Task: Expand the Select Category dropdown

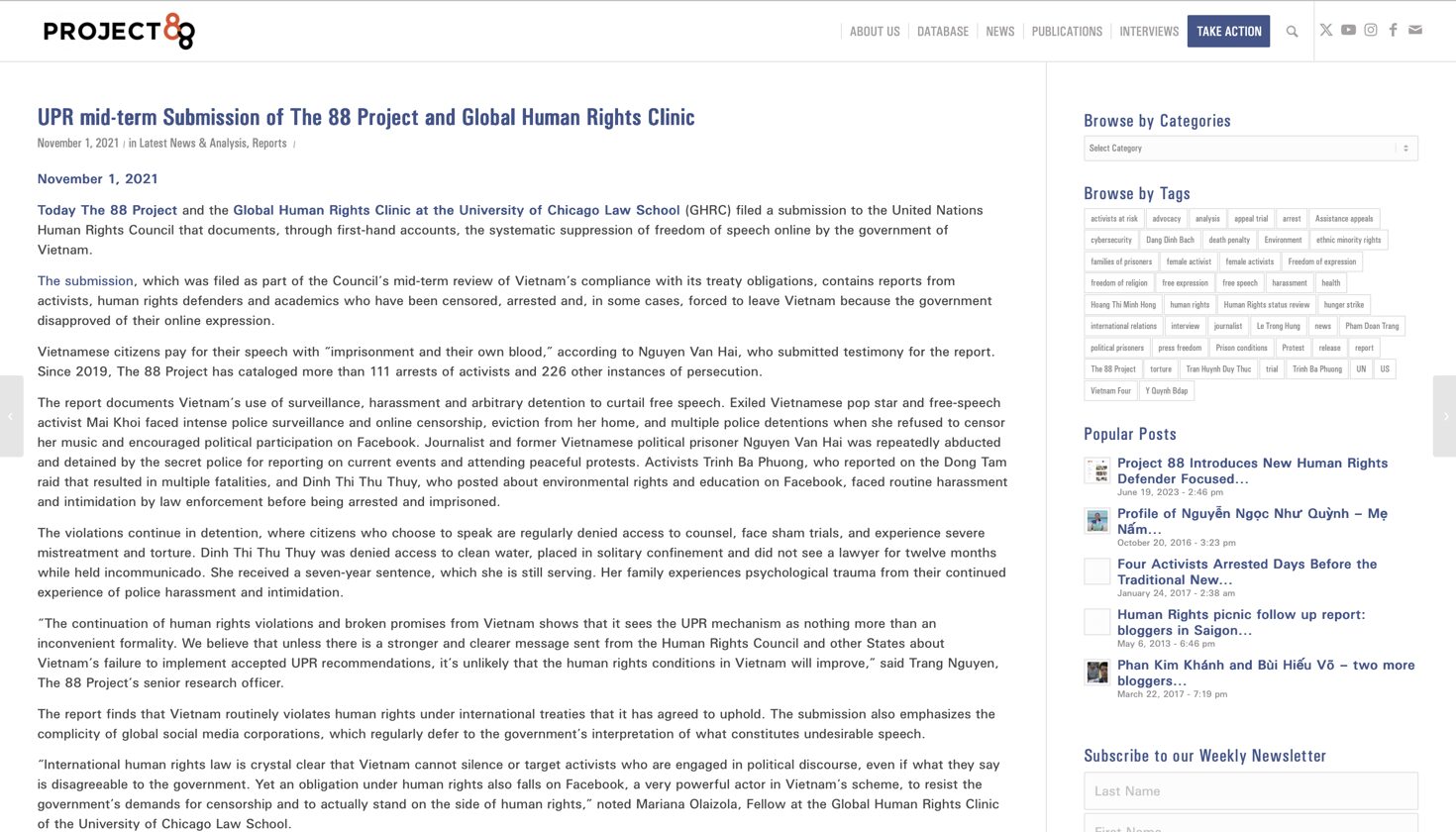Action: click(1250, 149)
